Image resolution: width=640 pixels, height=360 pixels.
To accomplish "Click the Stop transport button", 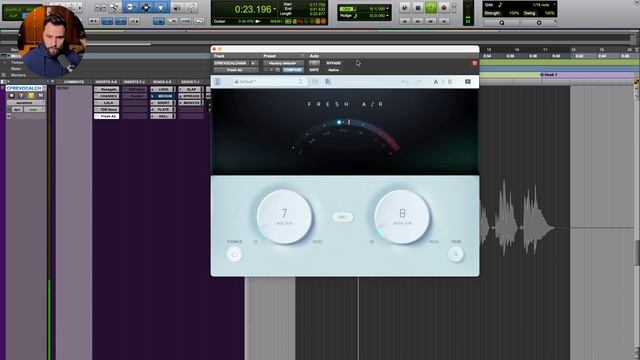I will [418, 7].
